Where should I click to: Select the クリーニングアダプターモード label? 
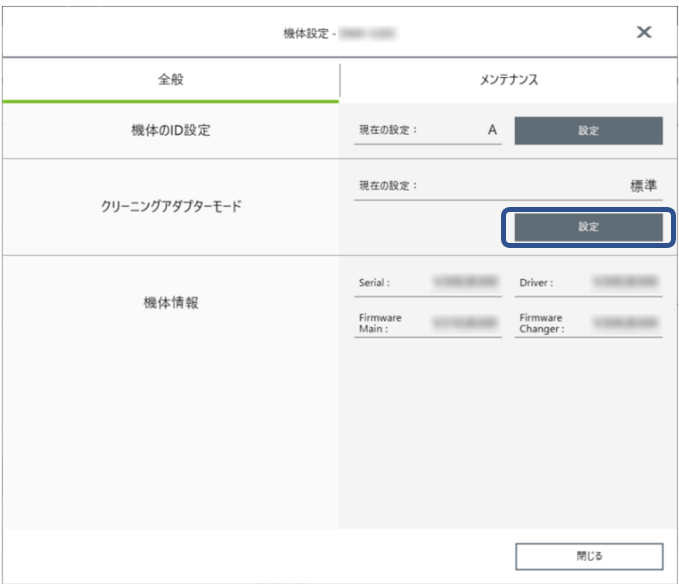coord(171,206)
